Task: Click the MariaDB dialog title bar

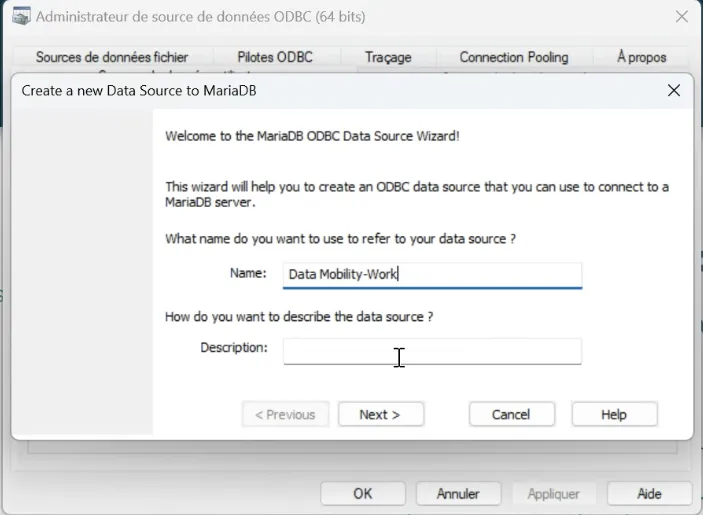Action: click(341, 91)
